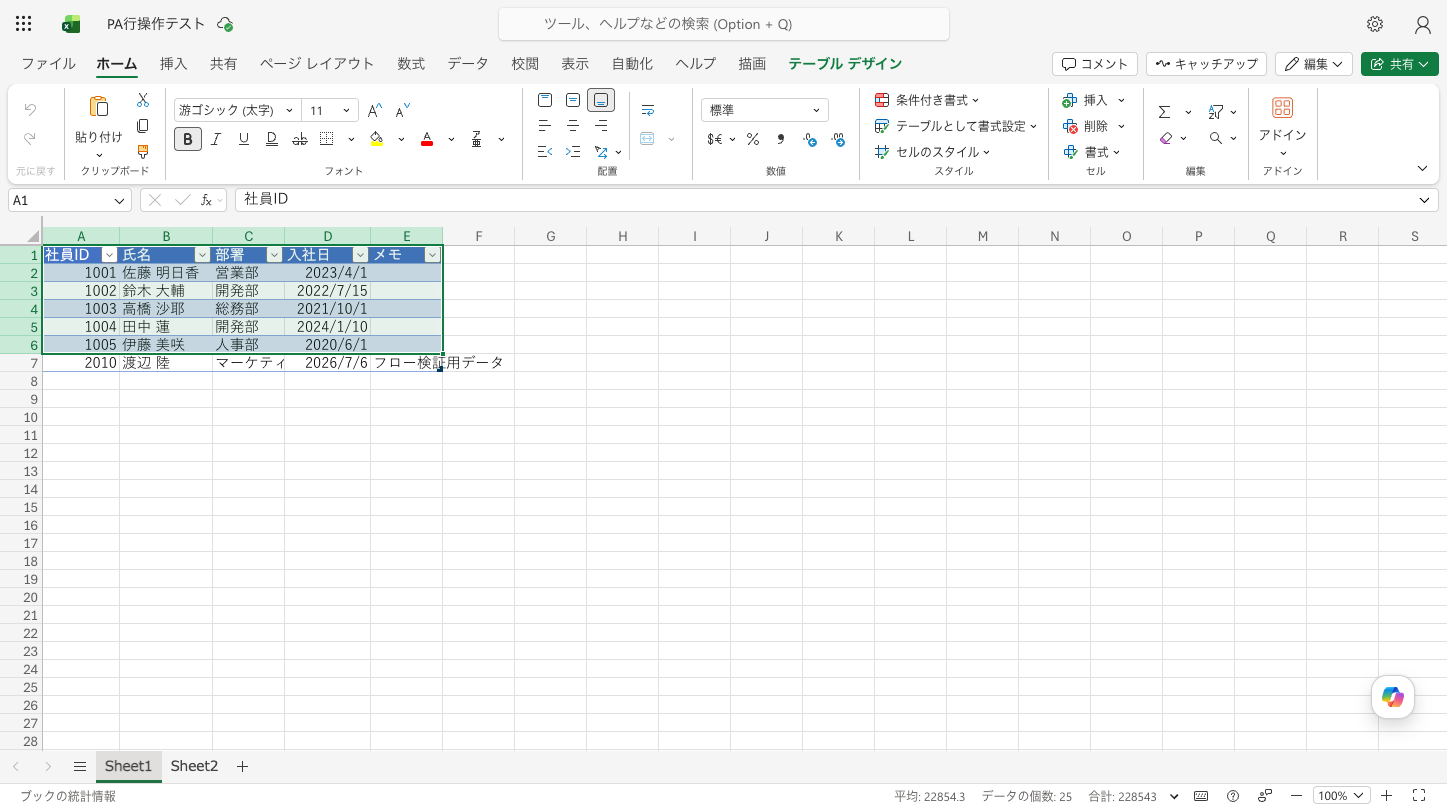
Task: Activate the format painter brush
Action: pyautogui.click(x=143, y=152)
